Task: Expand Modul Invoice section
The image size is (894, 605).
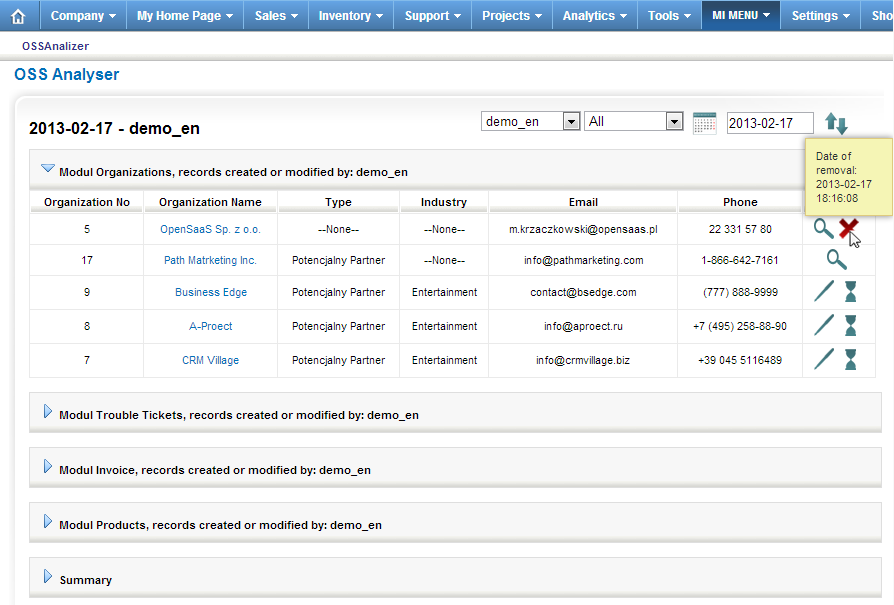Action: [48, 466]
